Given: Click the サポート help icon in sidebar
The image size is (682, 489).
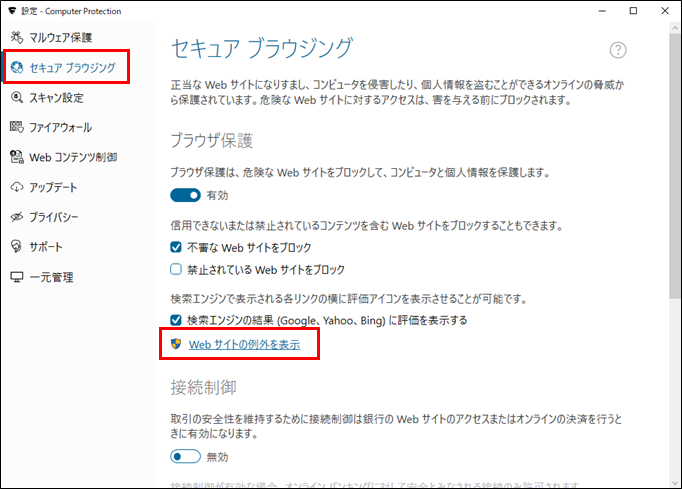Looking at the screenshot, I should 17,247.
